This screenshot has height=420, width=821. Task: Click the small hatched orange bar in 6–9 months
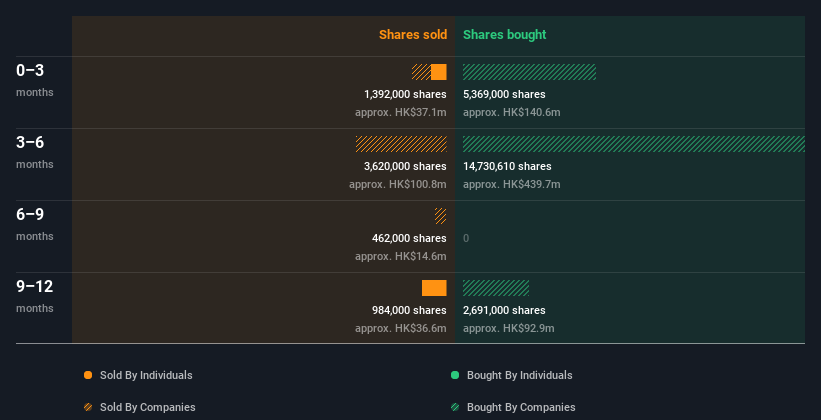click(x=440, y=216)
